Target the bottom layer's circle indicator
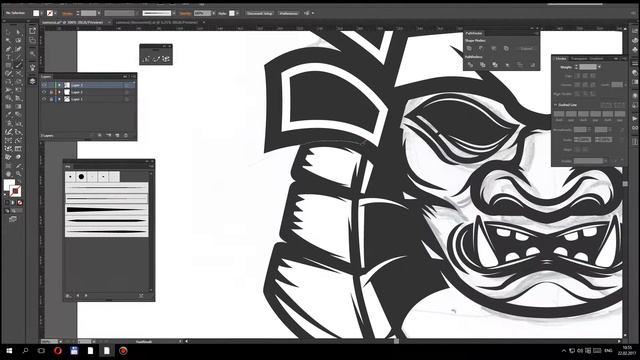Image resolution: width=640 pixels, height=360 pixels. click(127, 99)
